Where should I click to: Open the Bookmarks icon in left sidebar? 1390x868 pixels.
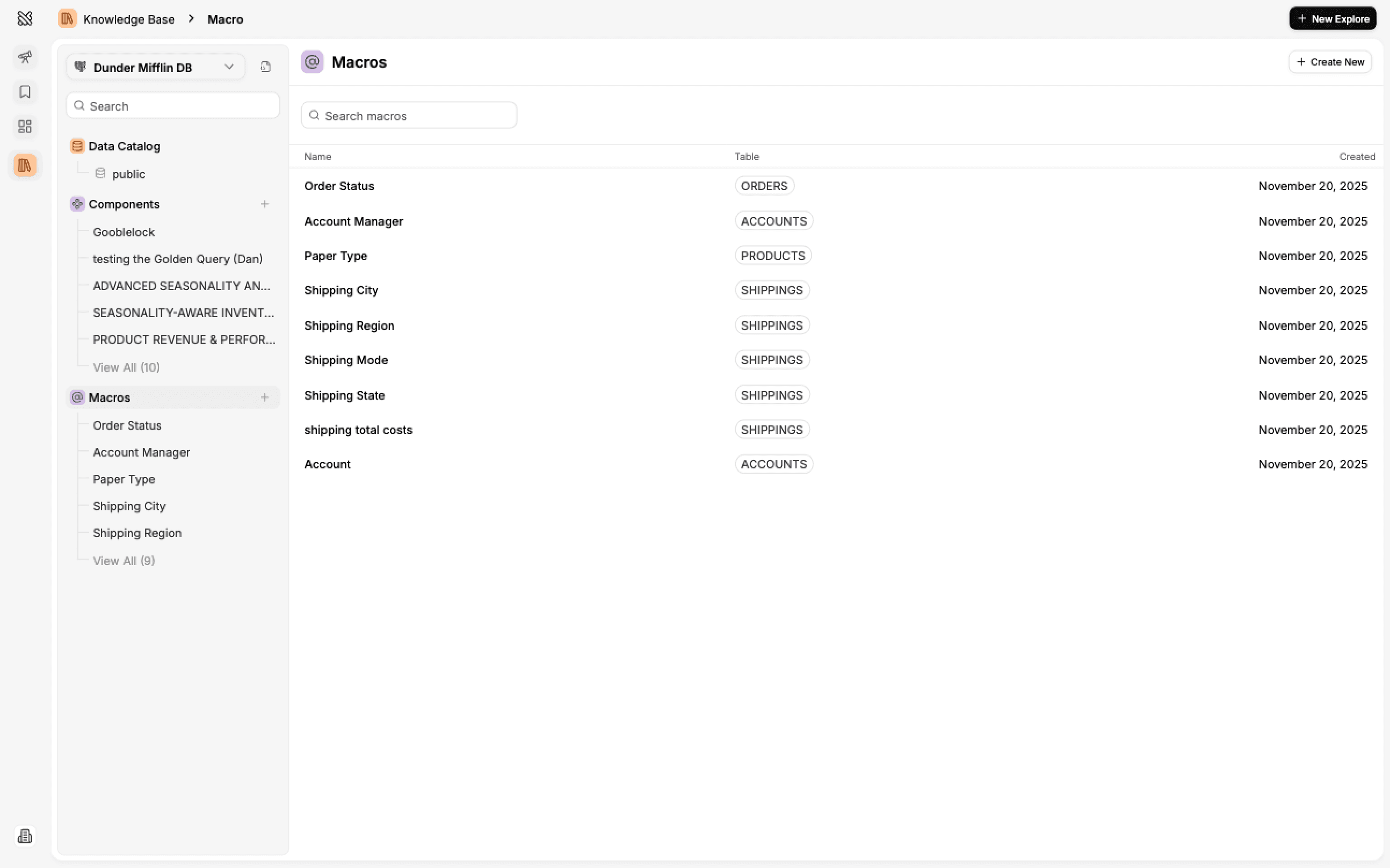[x=25, y=91]
